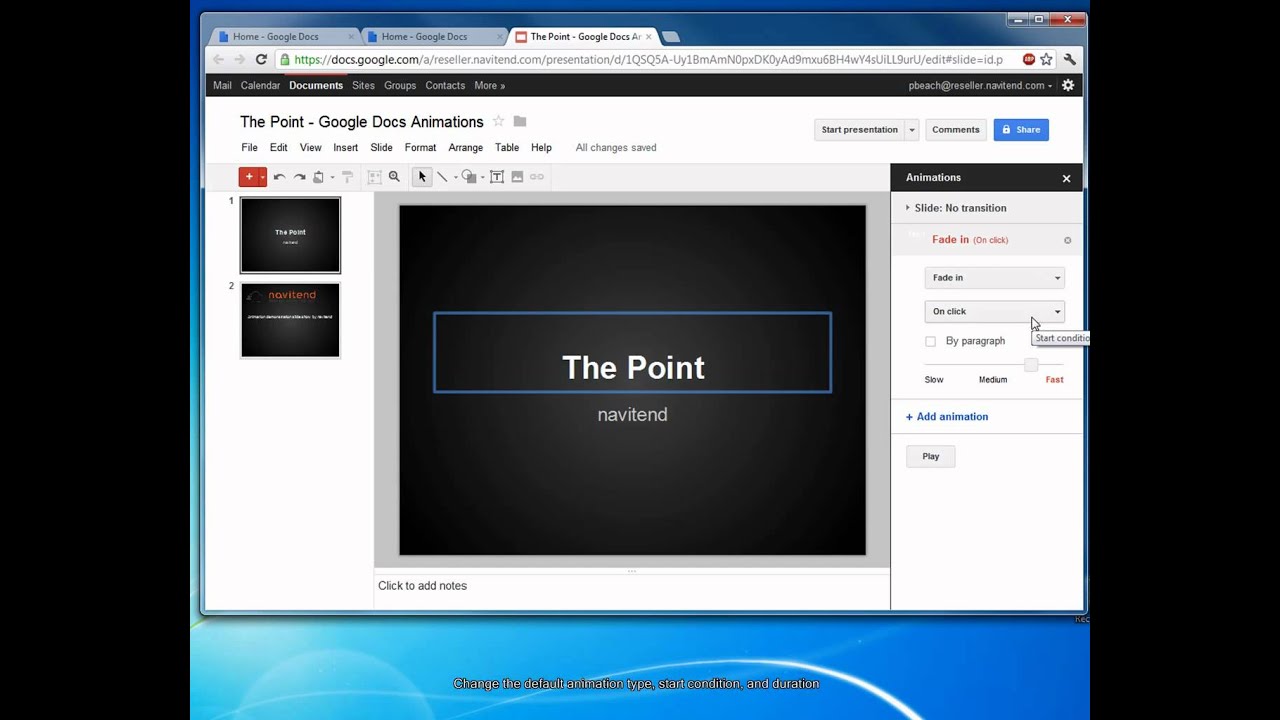This screenshot has width=1280, height=720.
Task: Click the zoom to fit icon
Action: 374,177
